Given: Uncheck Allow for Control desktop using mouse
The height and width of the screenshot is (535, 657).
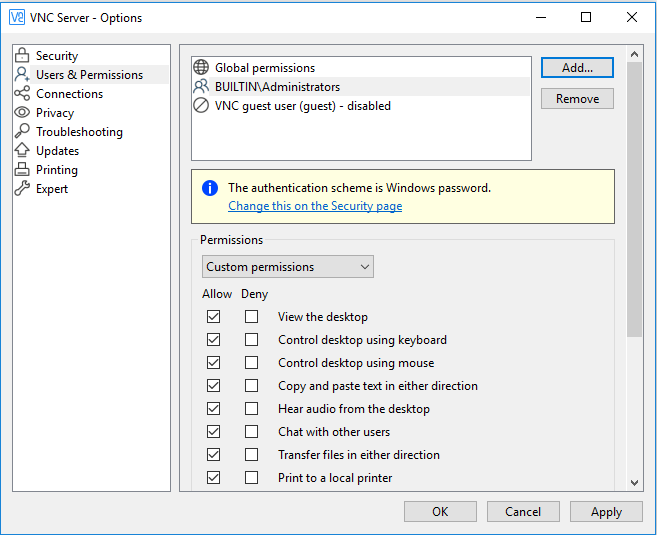Looking at the screenshot, I should (x=213, y=362).
